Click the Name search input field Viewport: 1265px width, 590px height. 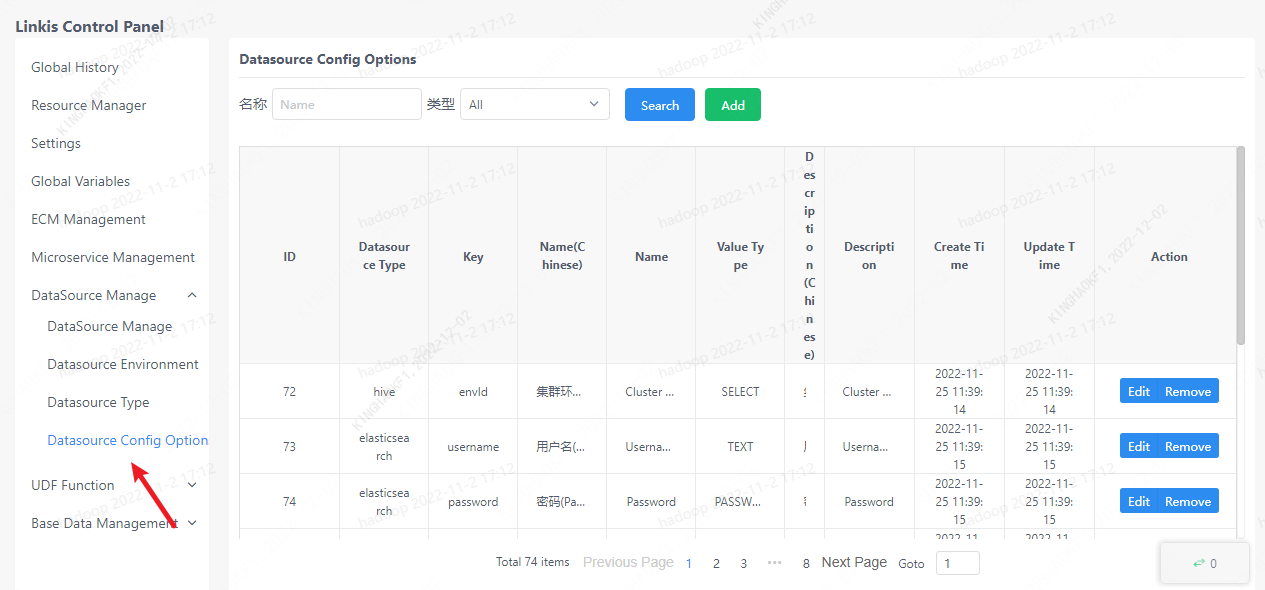[346, 103]
